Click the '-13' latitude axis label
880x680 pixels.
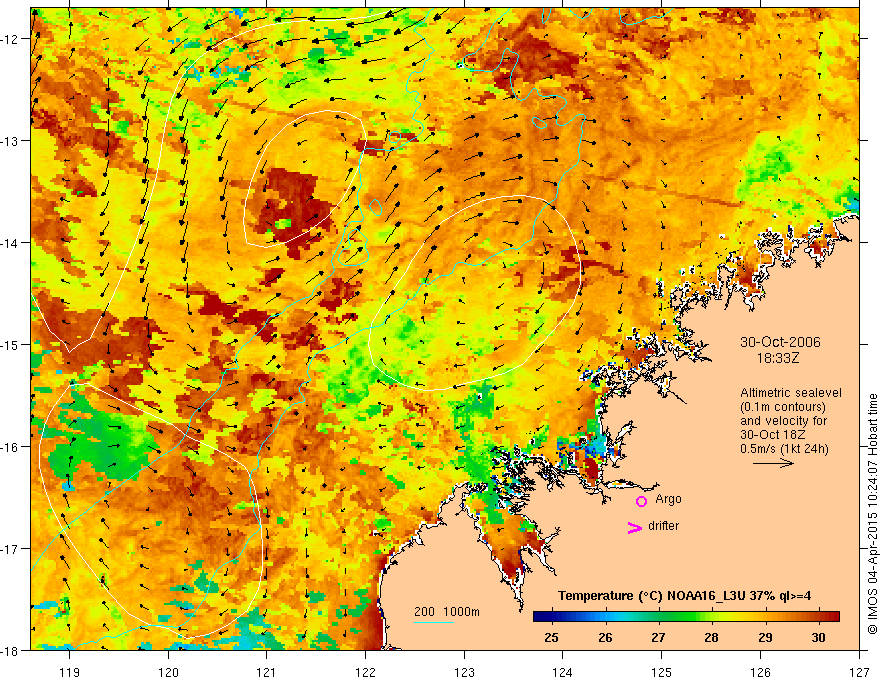tap(10, 141)
